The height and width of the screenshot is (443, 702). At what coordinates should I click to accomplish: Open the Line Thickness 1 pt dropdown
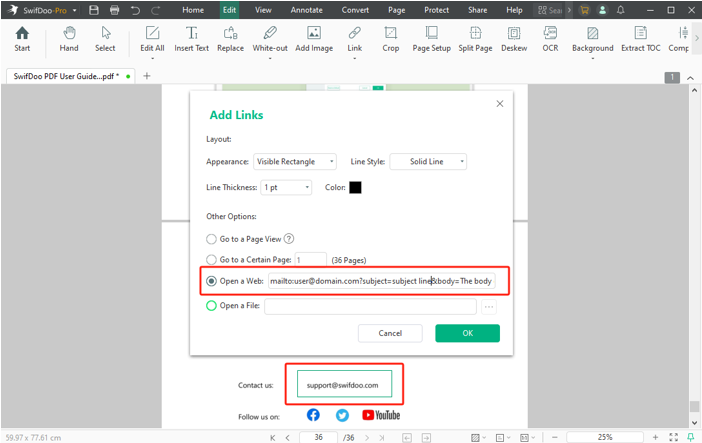[286, 187]
